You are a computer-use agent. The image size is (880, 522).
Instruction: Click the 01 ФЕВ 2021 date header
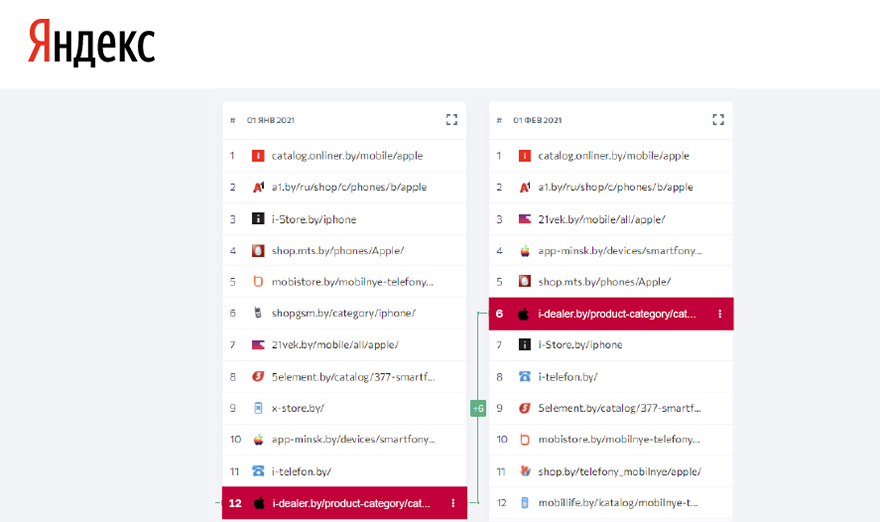point(537,120)
